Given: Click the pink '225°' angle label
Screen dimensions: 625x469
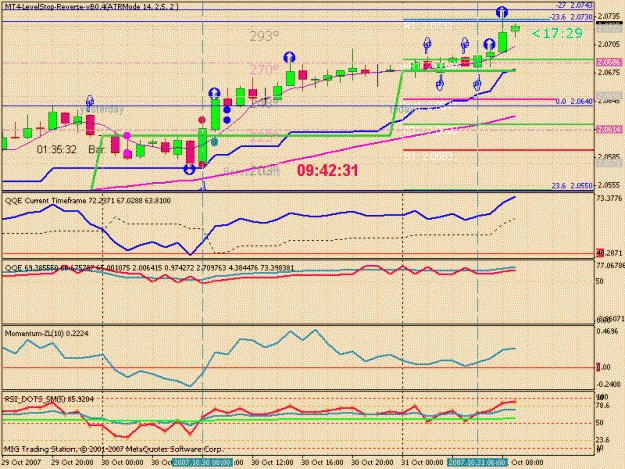Looking at the screenshot, I should pos(263,137).
